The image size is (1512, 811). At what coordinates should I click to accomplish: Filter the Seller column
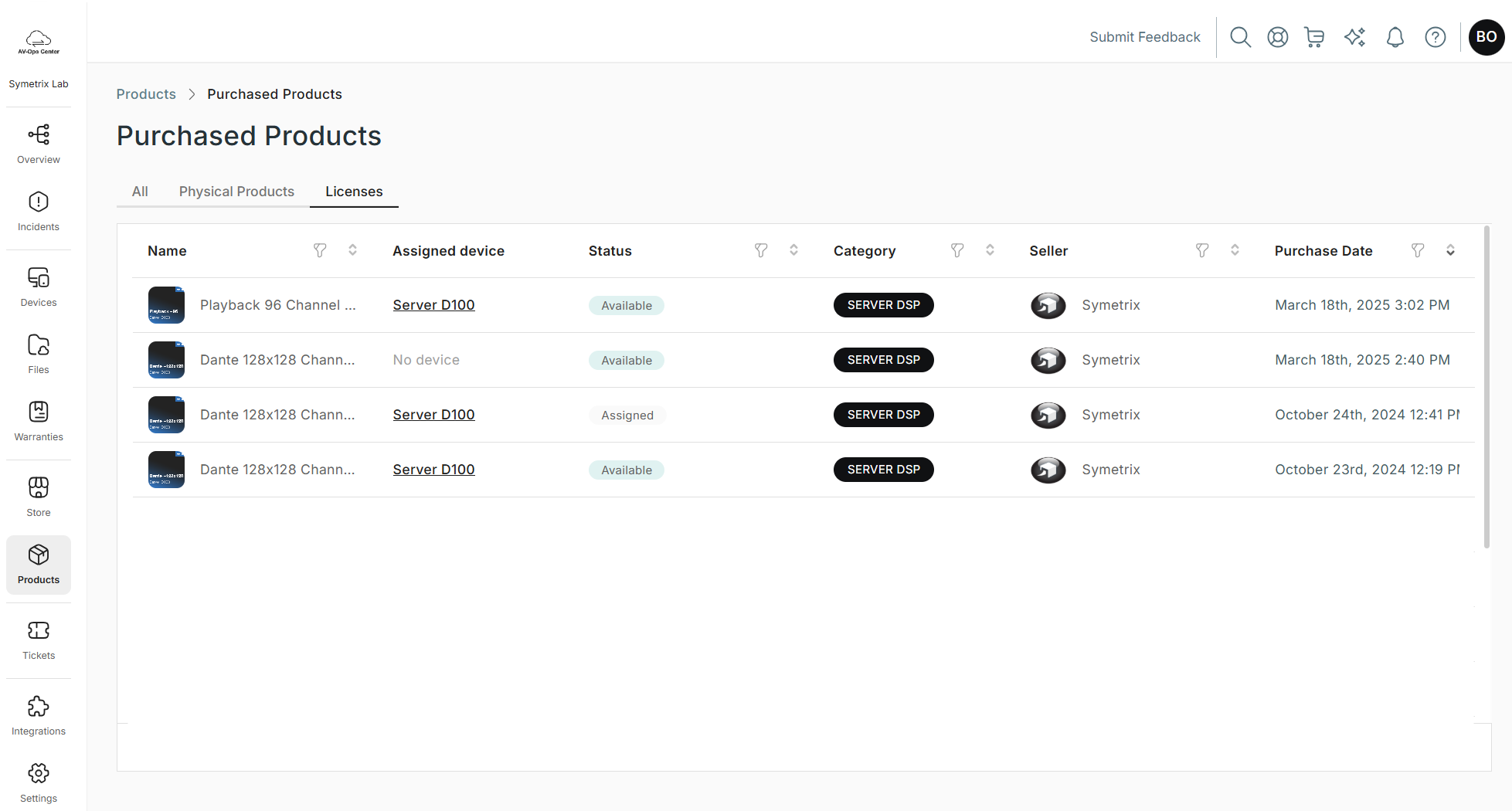1202,250
